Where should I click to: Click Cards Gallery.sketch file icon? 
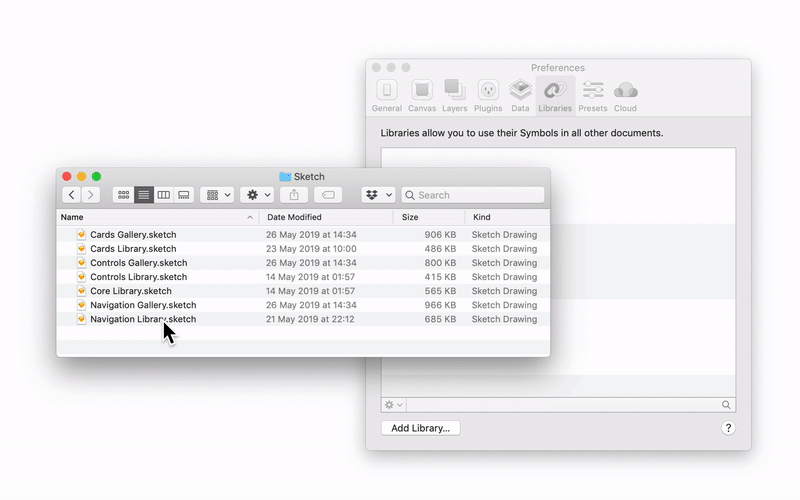81,234
